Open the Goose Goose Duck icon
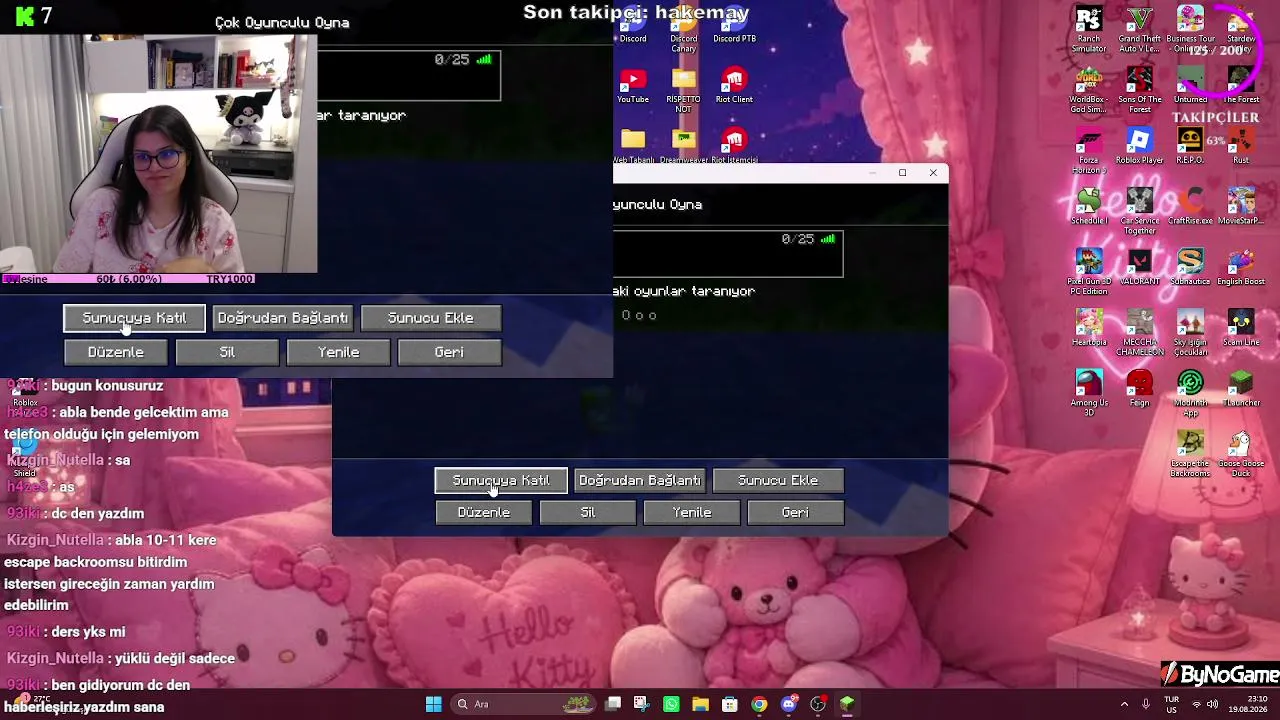The height and width of the screenshot is (720, 1280). click(x=1241, y=454)
